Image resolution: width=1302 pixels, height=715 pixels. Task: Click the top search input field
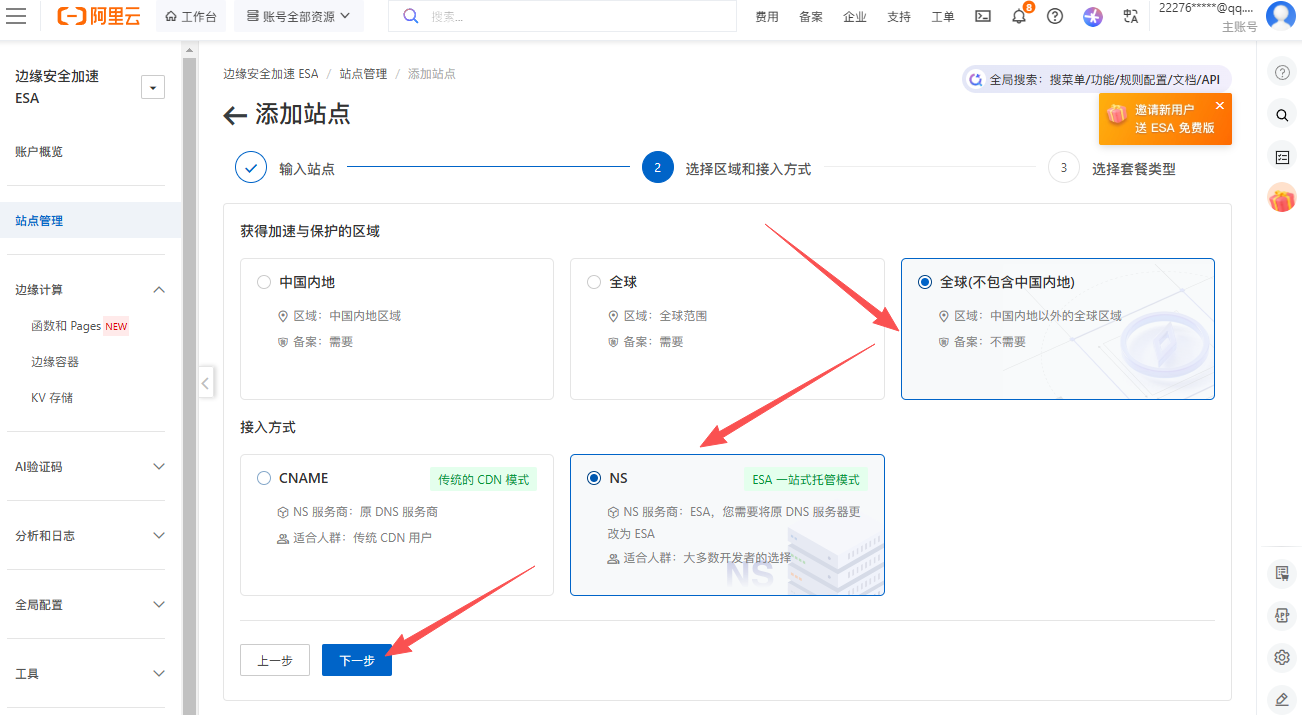[562, 16]
